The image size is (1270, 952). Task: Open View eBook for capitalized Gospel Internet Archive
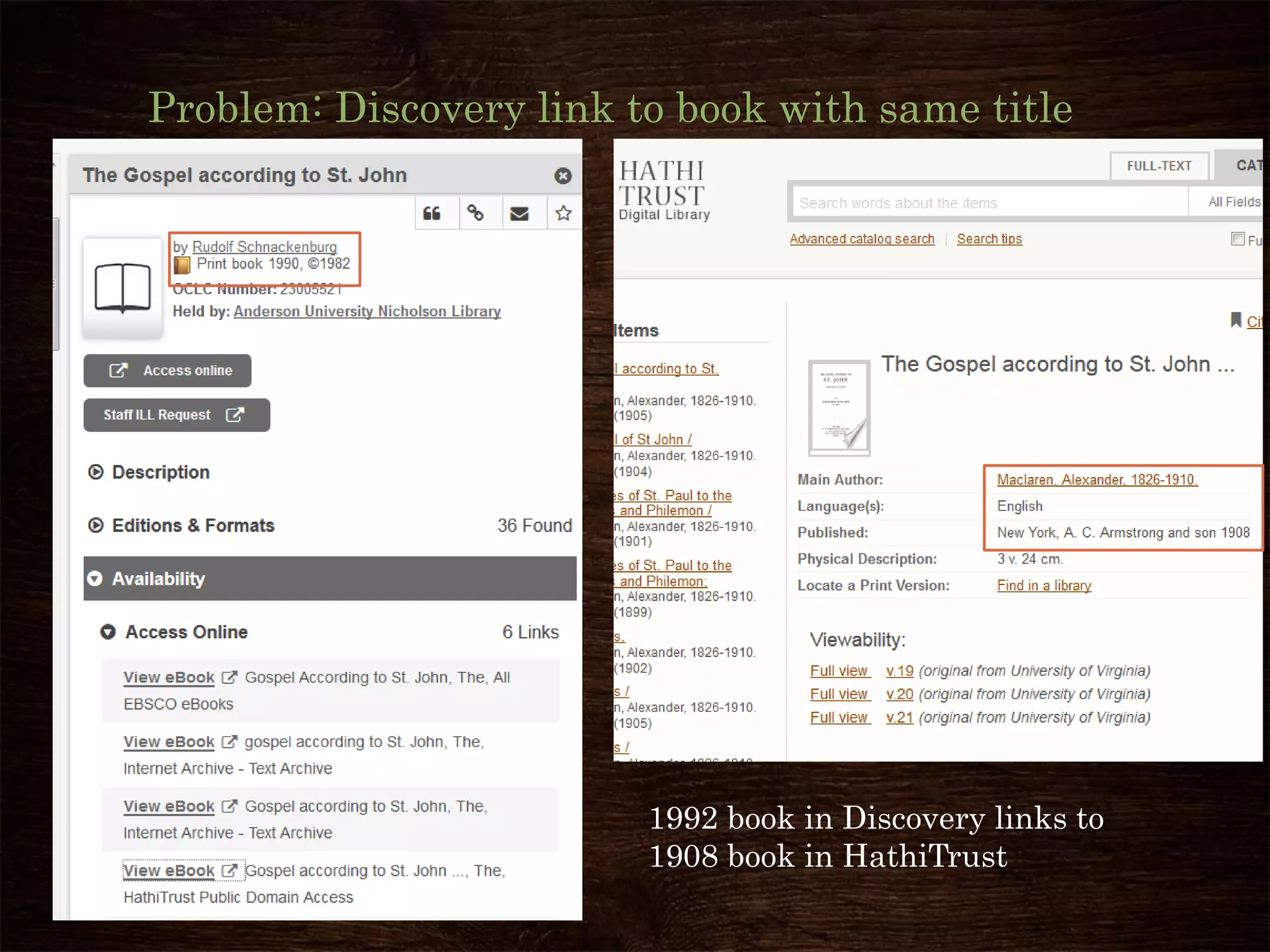coord(169,806)
